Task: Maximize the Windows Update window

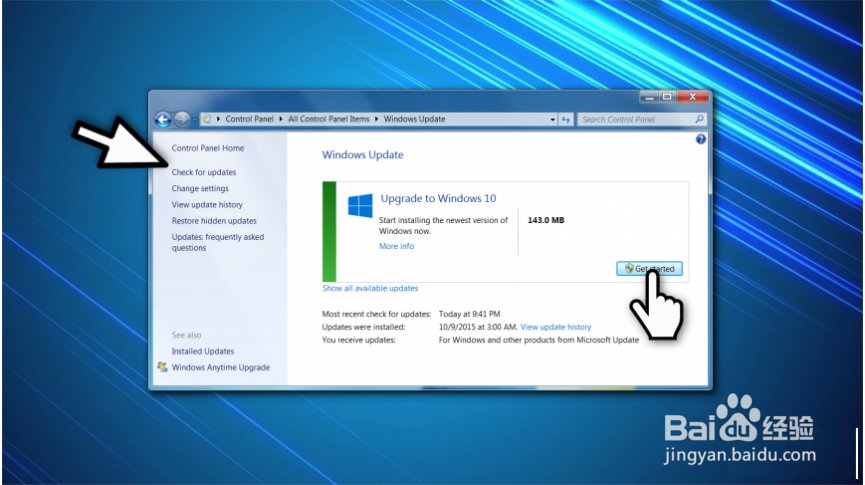Action: (667, 97)
